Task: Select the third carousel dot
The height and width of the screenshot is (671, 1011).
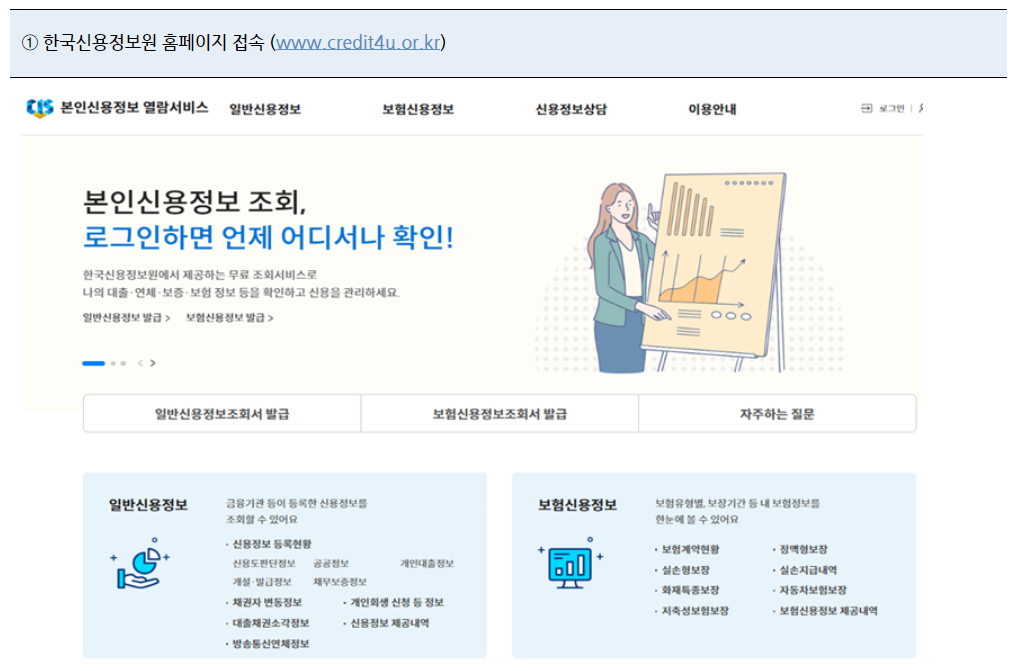Action: click(123, 364)
